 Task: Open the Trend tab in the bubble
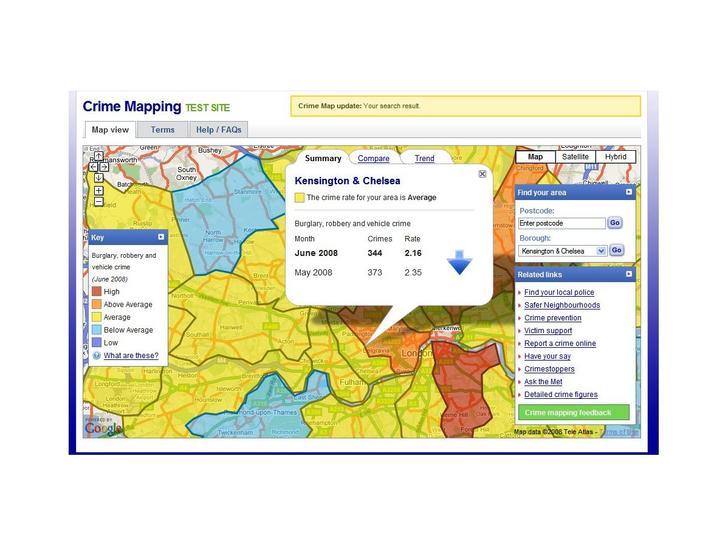coord(424,158)
